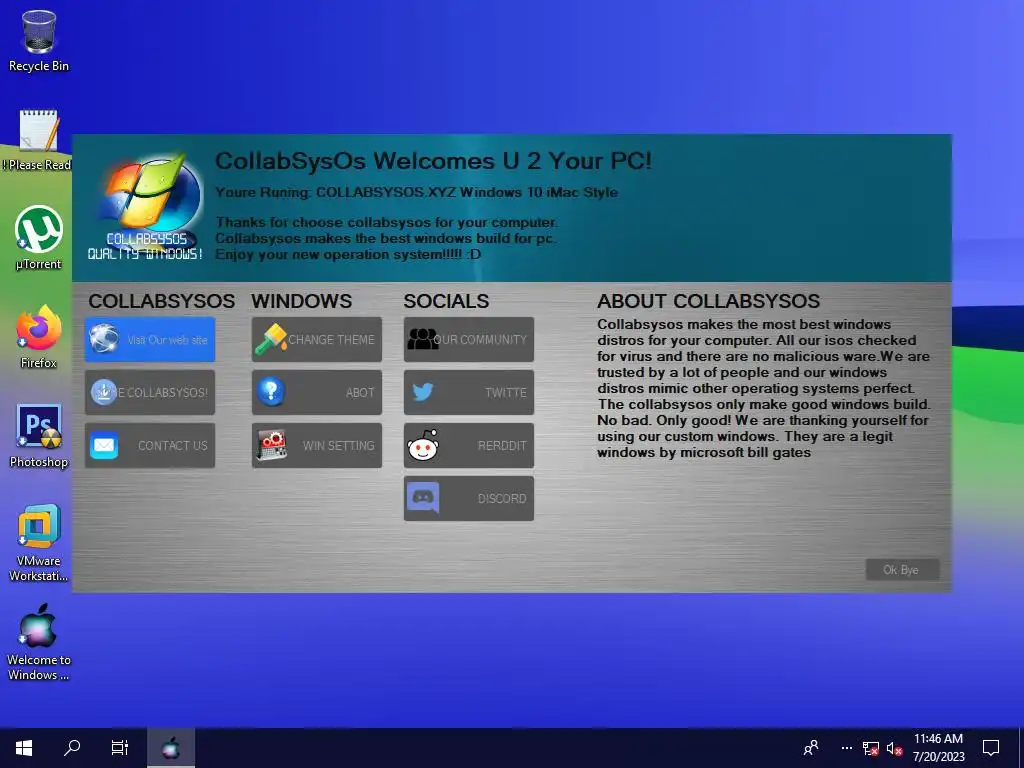Open the CHANGE THEME button
This screenshot has width=1024, height=768.
317,340
